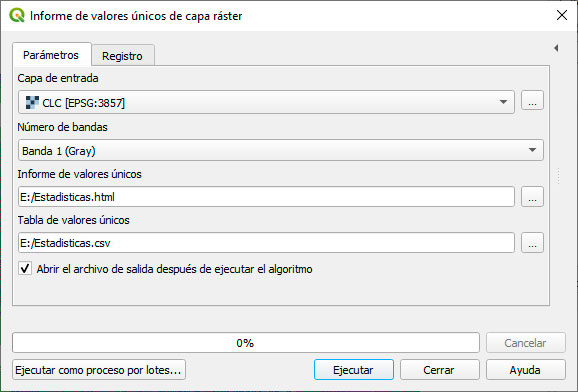Close the dialog with the X icon
Image resolution: width=578 pixels, height=392 pixels.
point(562,15)
